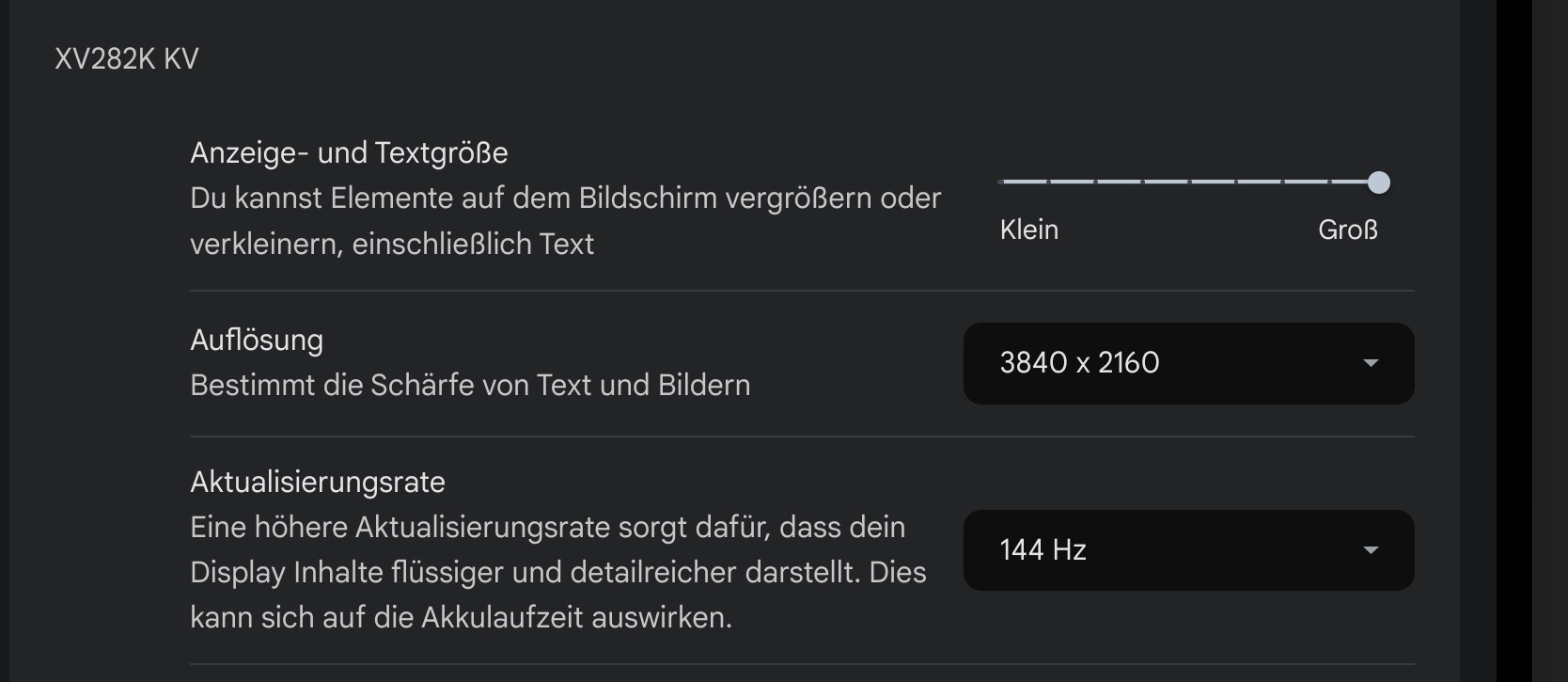Open the refresh rate dropdown arrow
This screenshot has height=682, width=1568.
[x=1372, y=550]
